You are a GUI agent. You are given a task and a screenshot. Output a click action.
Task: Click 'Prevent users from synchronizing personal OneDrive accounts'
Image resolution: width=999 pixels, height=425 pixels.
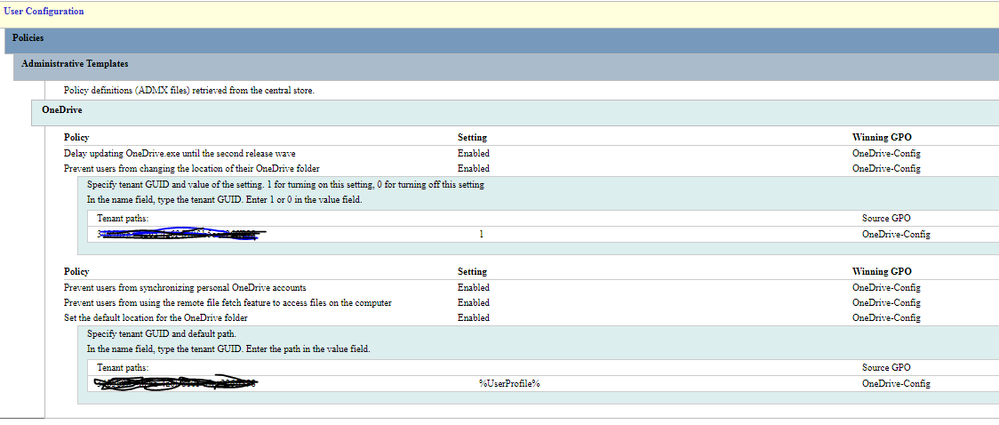[x=185, y=288]
